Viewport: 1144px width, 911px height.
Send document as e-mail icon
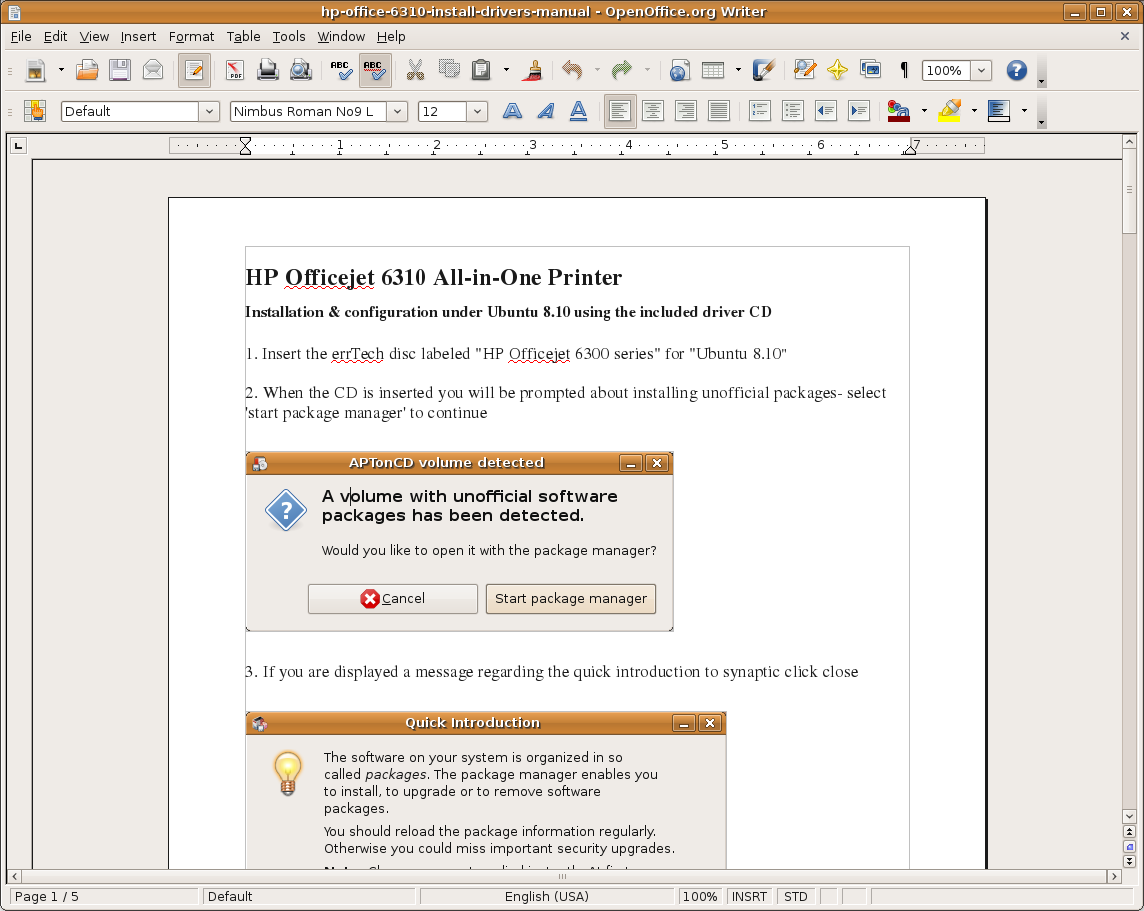tap(153, 71)
